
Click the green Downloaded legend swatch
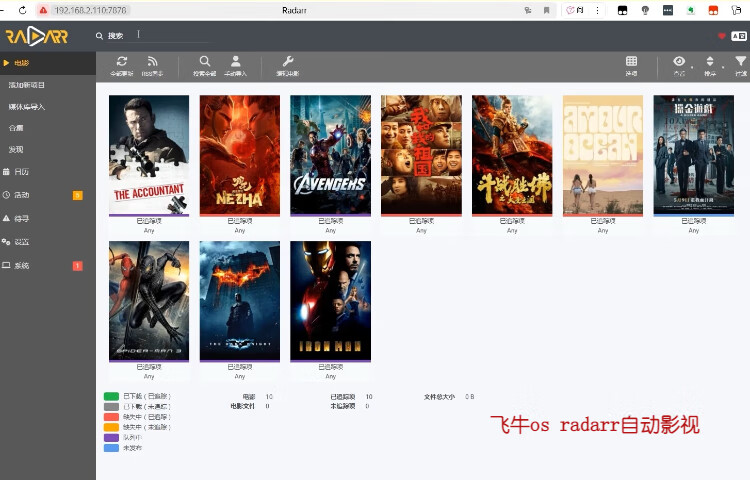(111, 396)
